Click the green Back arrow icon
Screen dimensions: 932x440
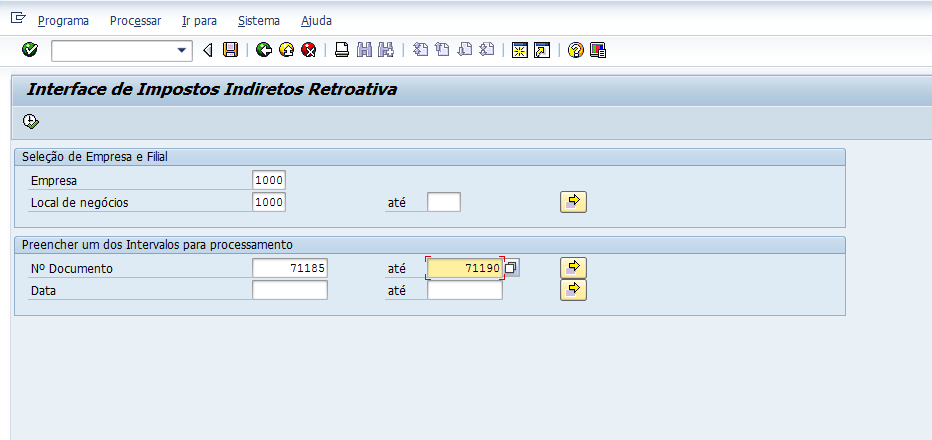[264, 50]
